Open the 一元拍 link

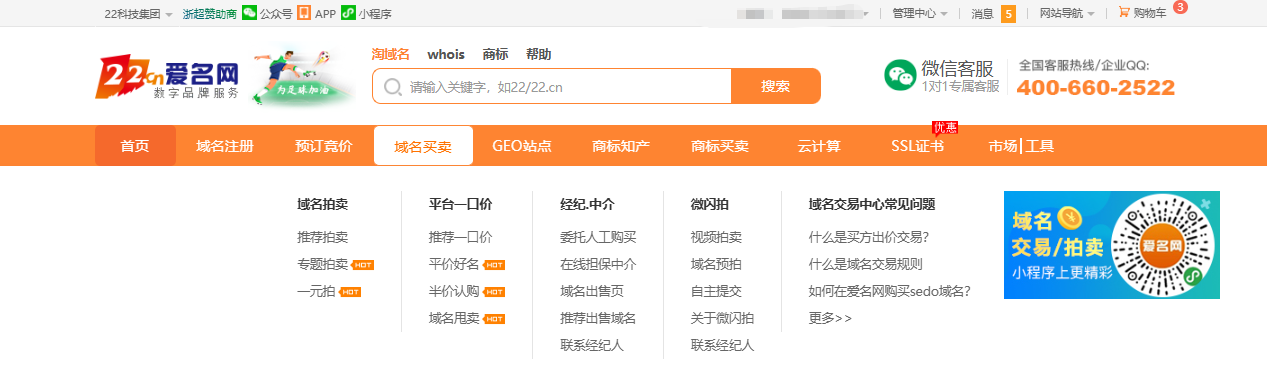tap(316, 291)
